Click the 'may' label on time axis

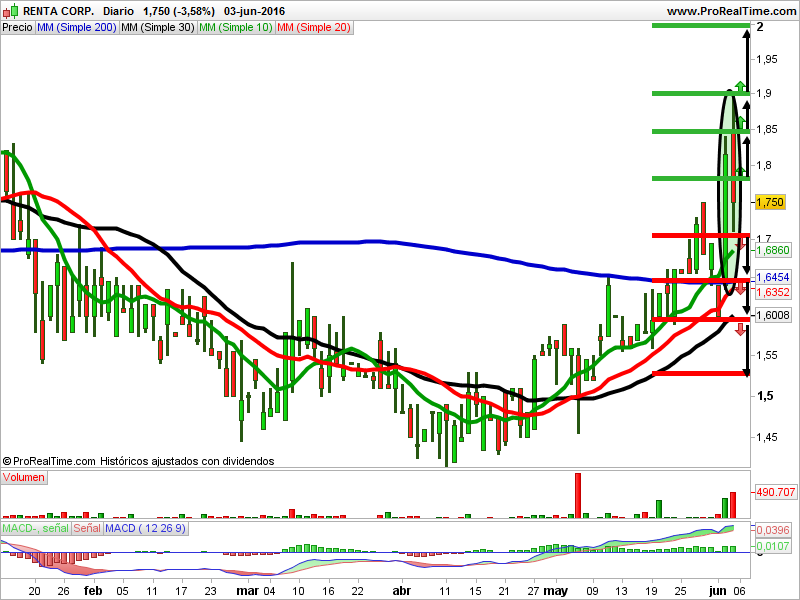pos(556,591)
